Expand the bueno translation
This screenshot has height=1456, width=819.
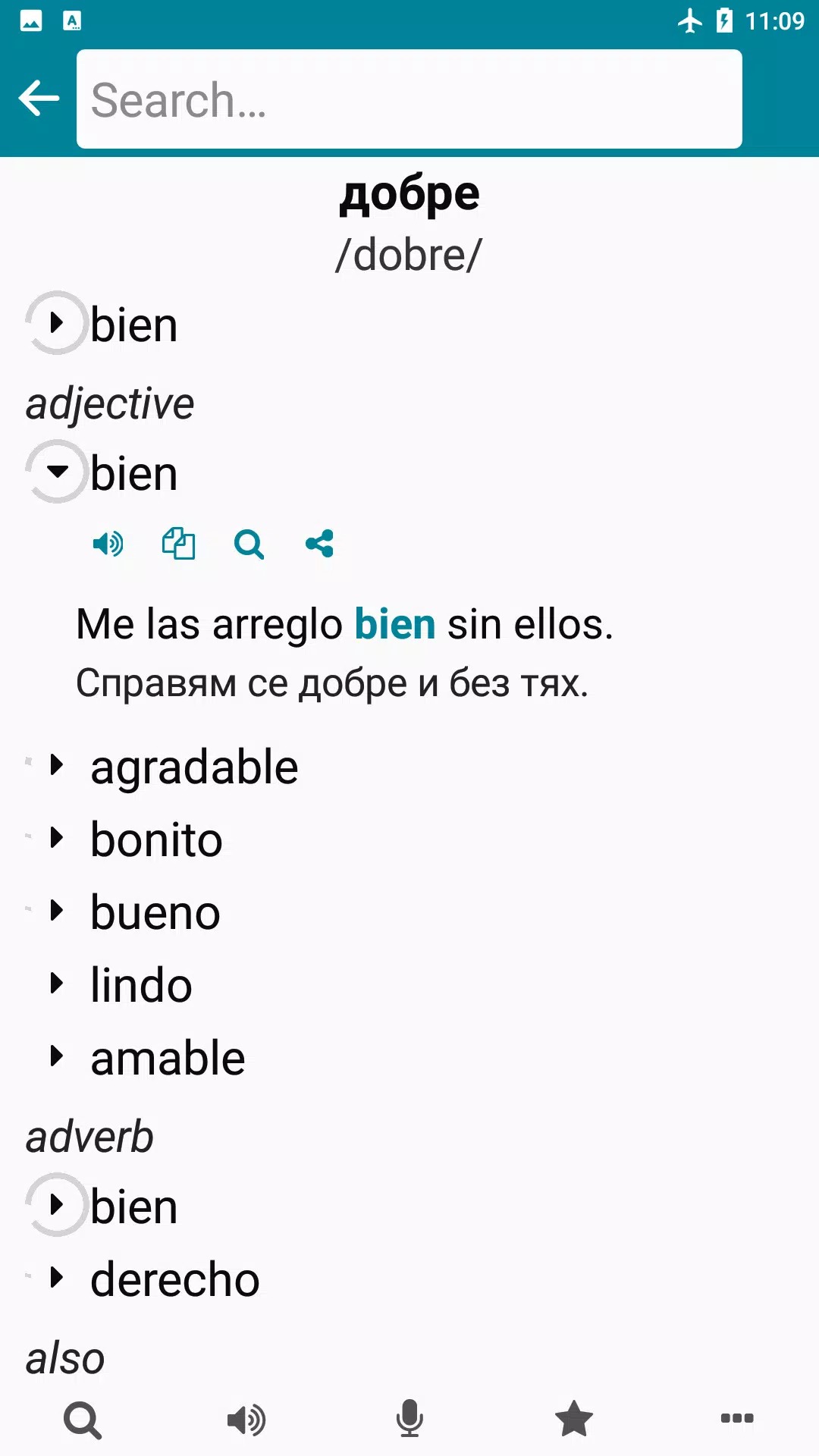[x=57, y=911]
